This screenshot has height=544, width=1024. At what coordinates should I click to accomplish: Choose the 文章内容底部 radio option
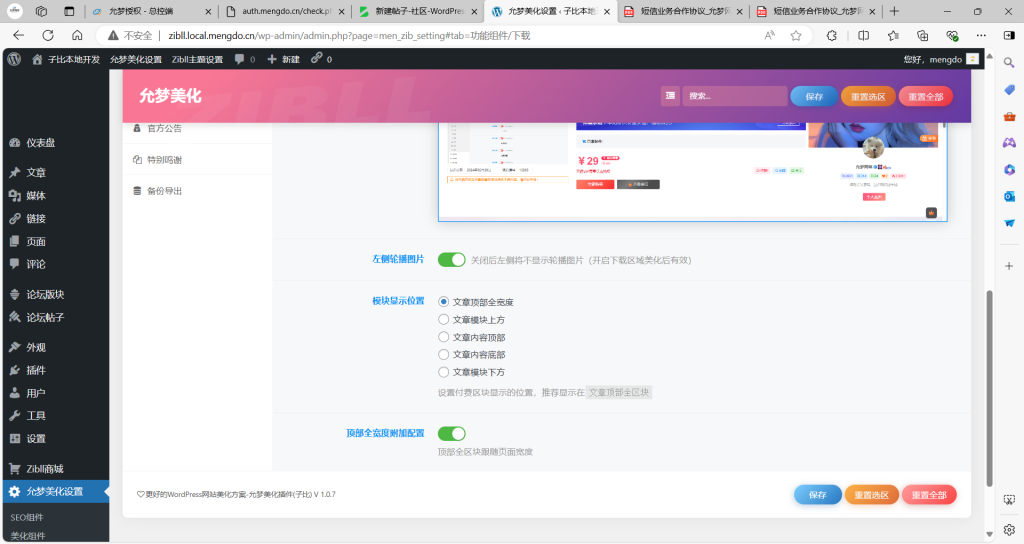pos(444,354)
